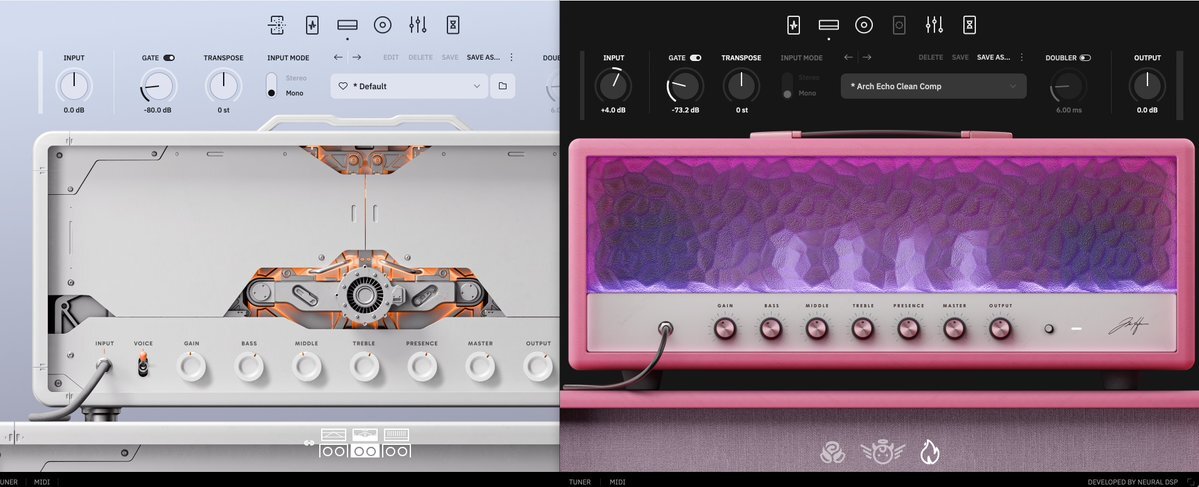Open preset options menu in right plugin

[x=1022, y=57]
